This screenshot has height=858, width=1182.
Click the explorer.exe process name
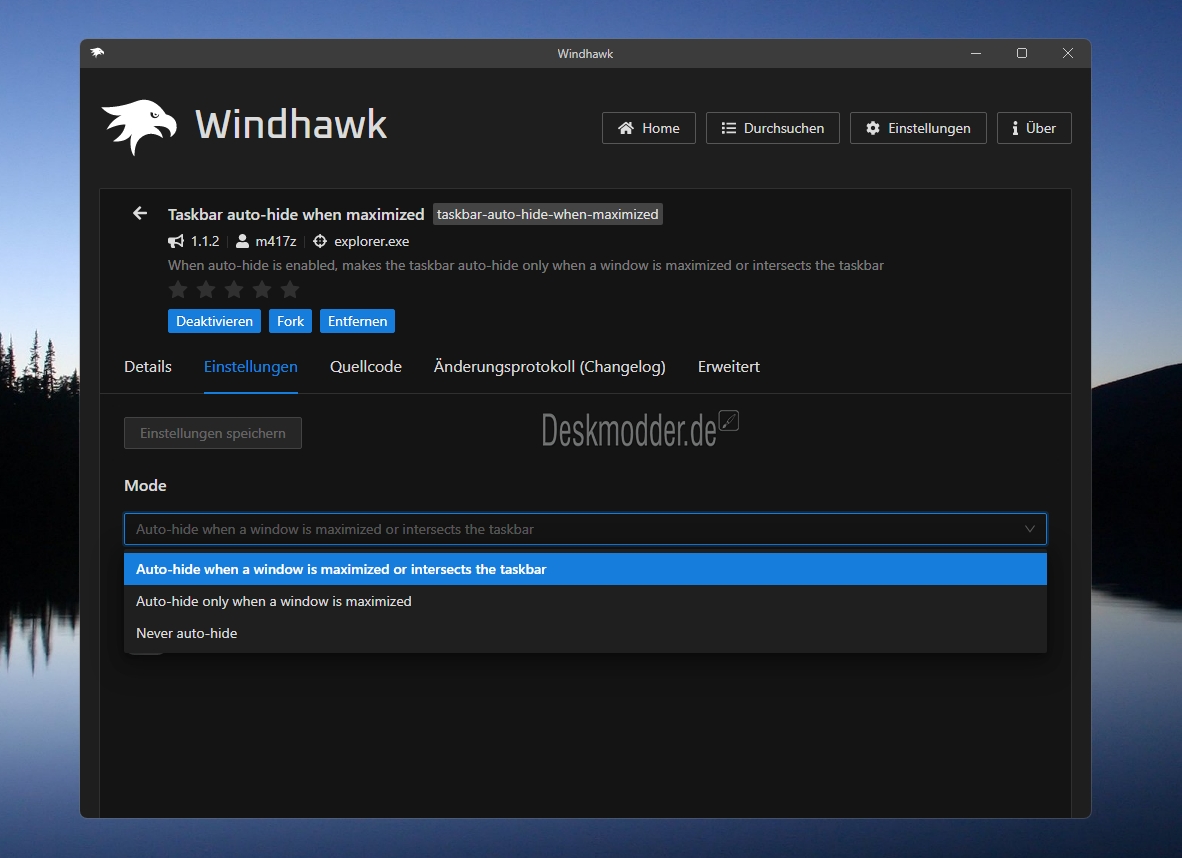(372, 241)
